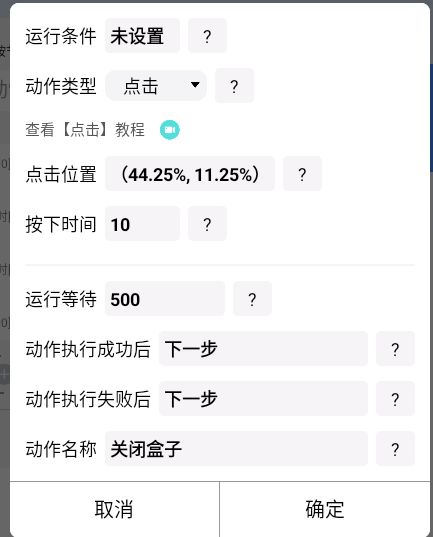Open help for 点击位置
This screenshot has height=537, width=433.
tap(302, 174)
